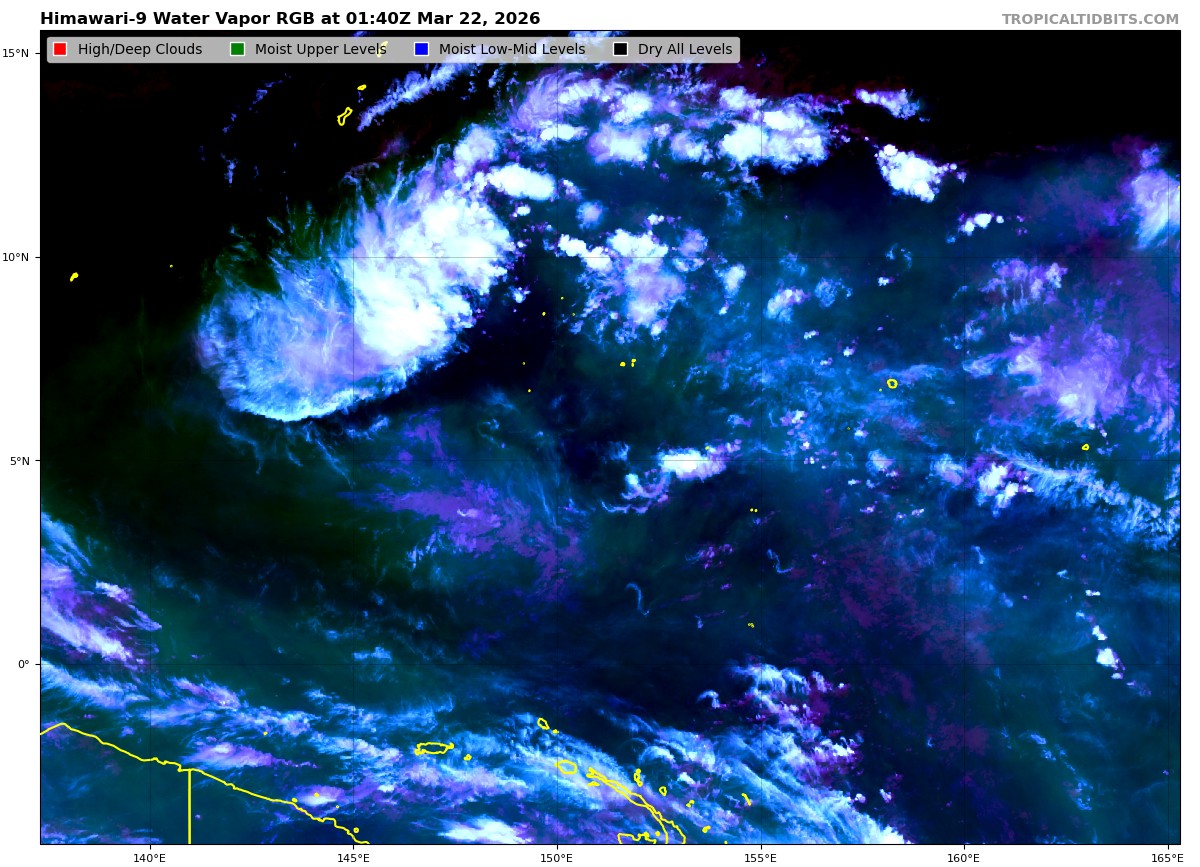Click the 160°E longitude axis label
Screen dimensions: 1200x867
coord(964,857)
